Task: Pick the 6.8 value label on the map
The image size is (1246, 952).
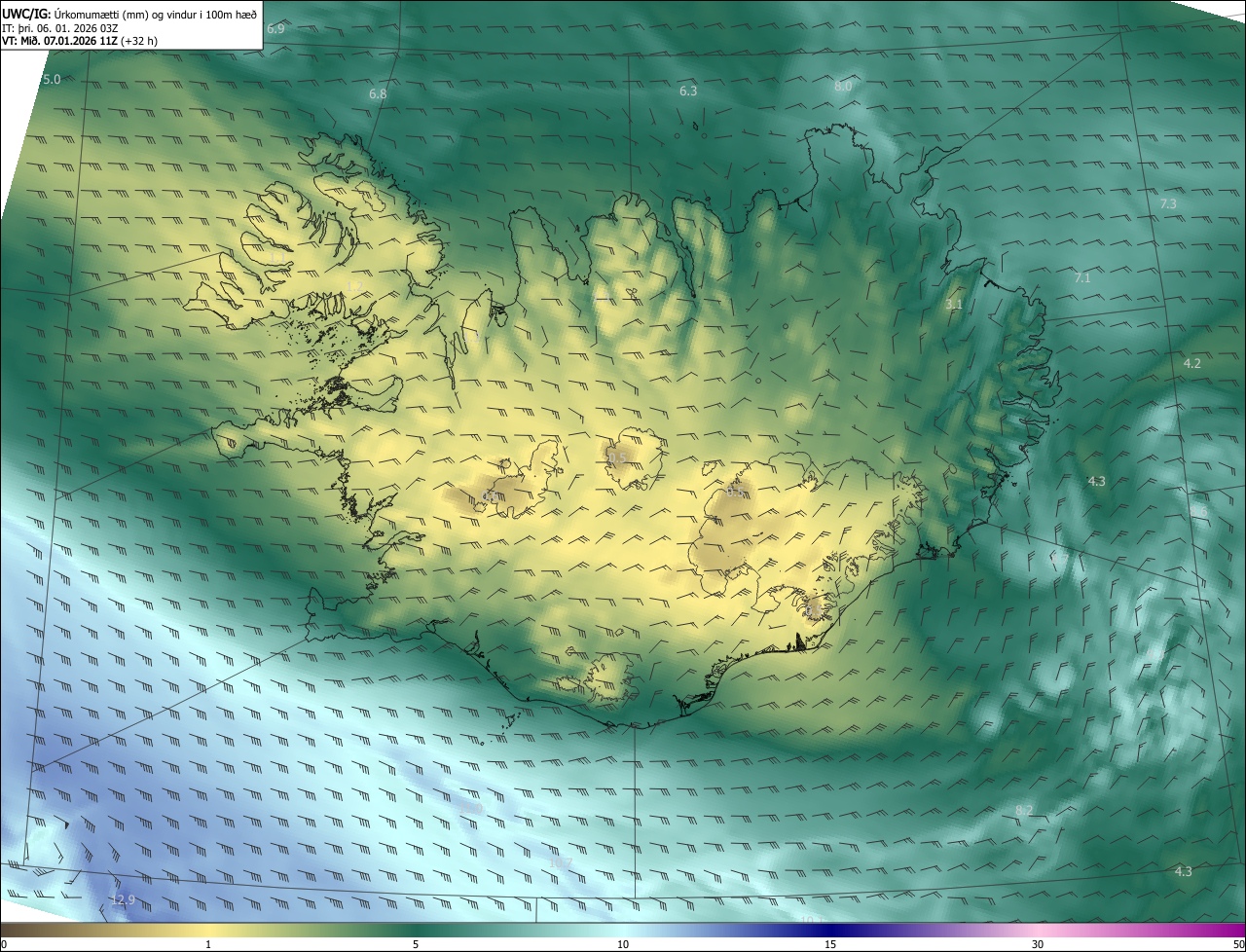Action: pos(378,94)
